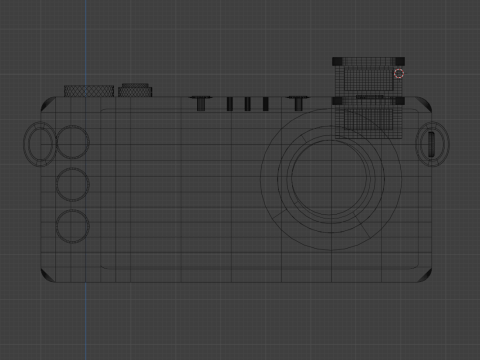Click the rightmost of three vertical top bars

point(265,104)
